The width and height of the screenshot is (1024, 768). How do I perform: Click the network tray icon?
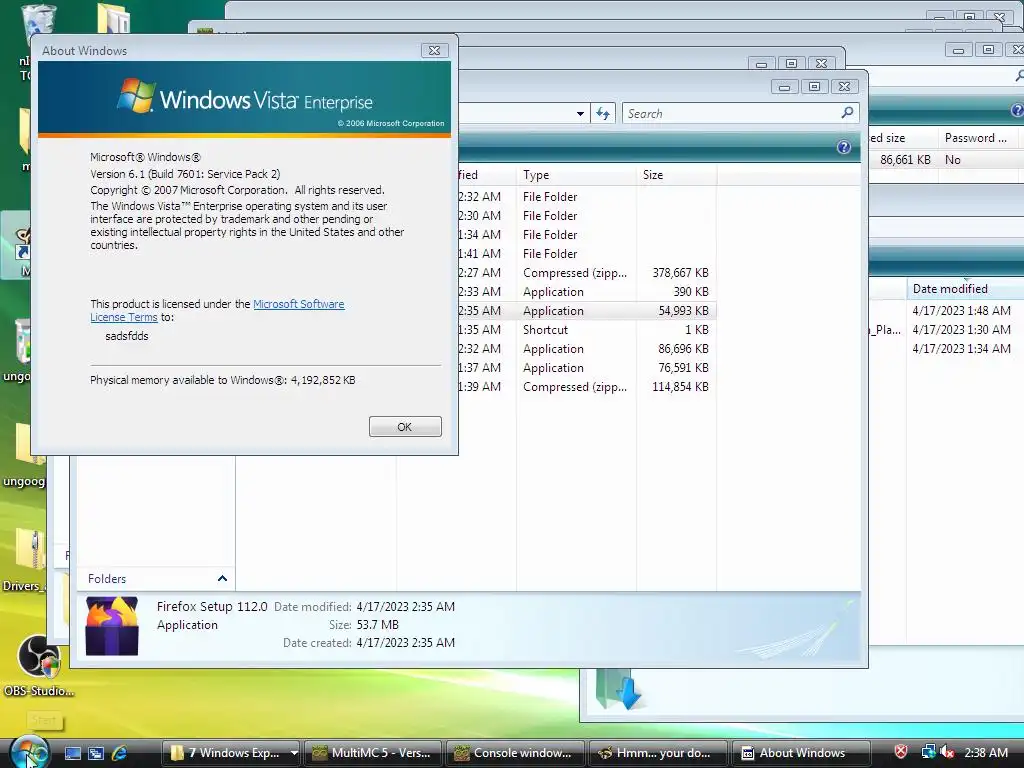coord(928,752)
